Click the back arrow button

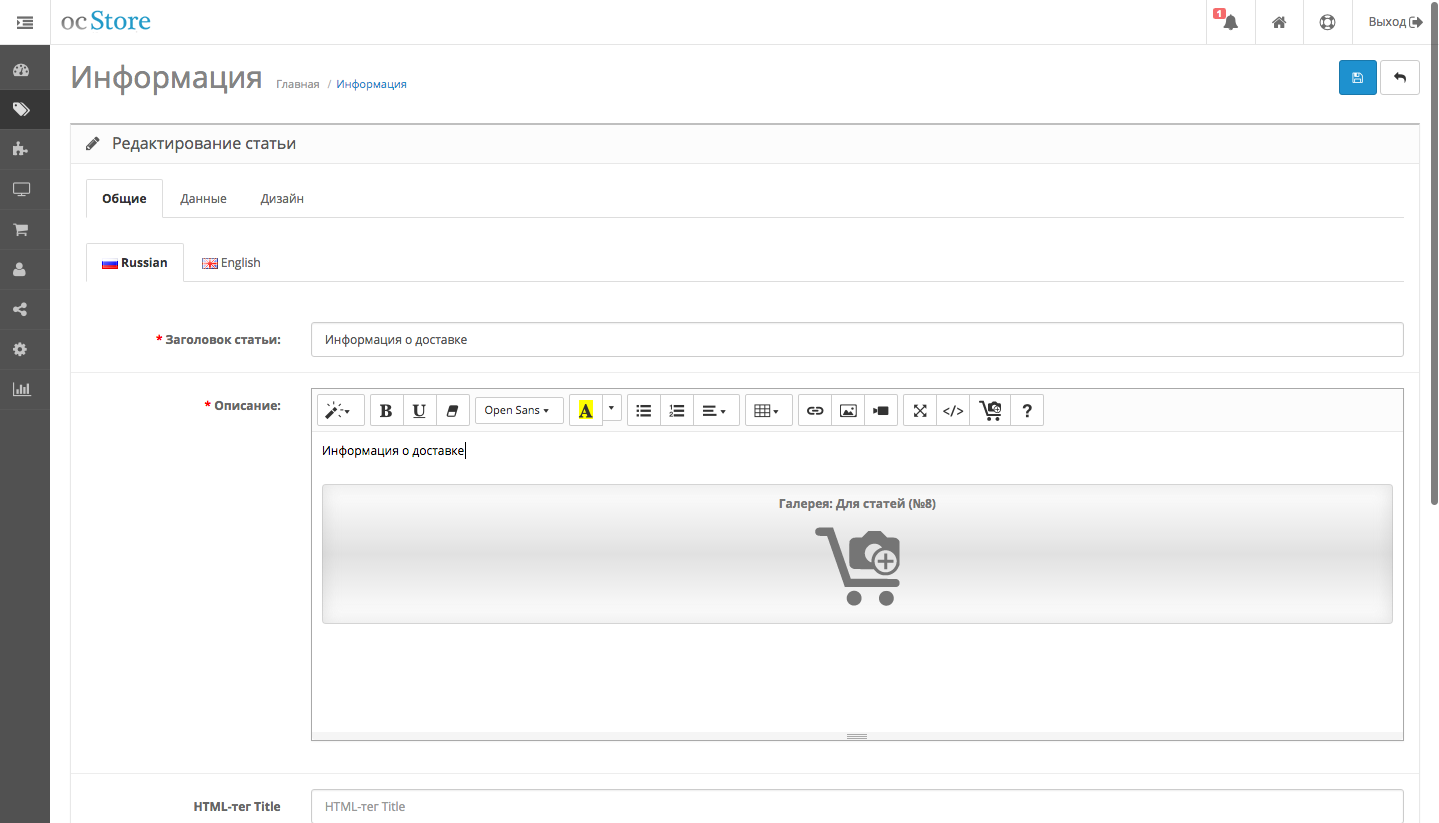[1399, 78]
